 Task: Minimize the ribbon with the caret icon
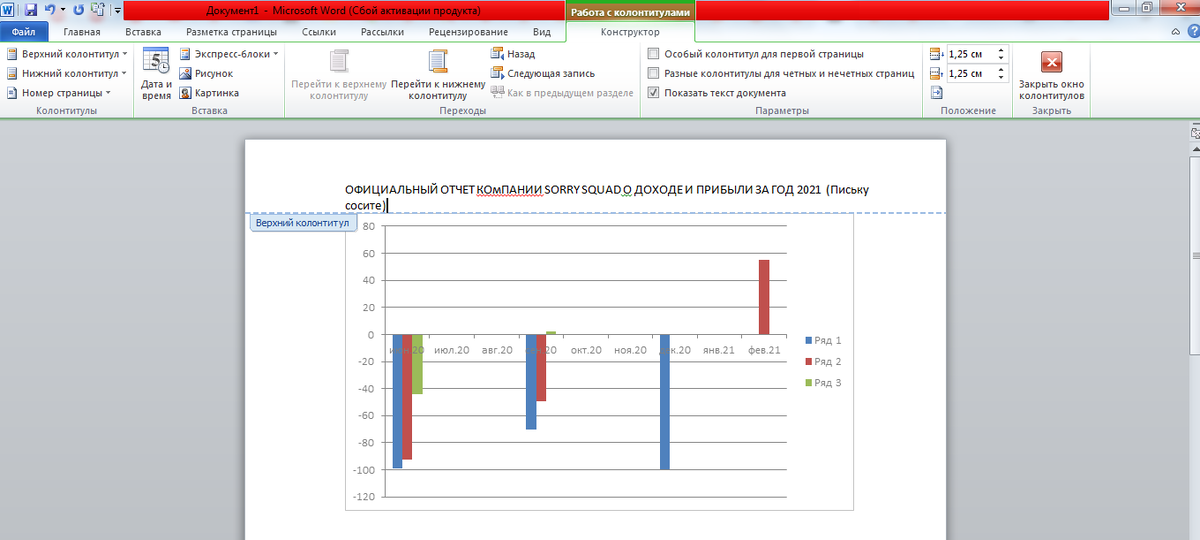tap(1174, 32)
